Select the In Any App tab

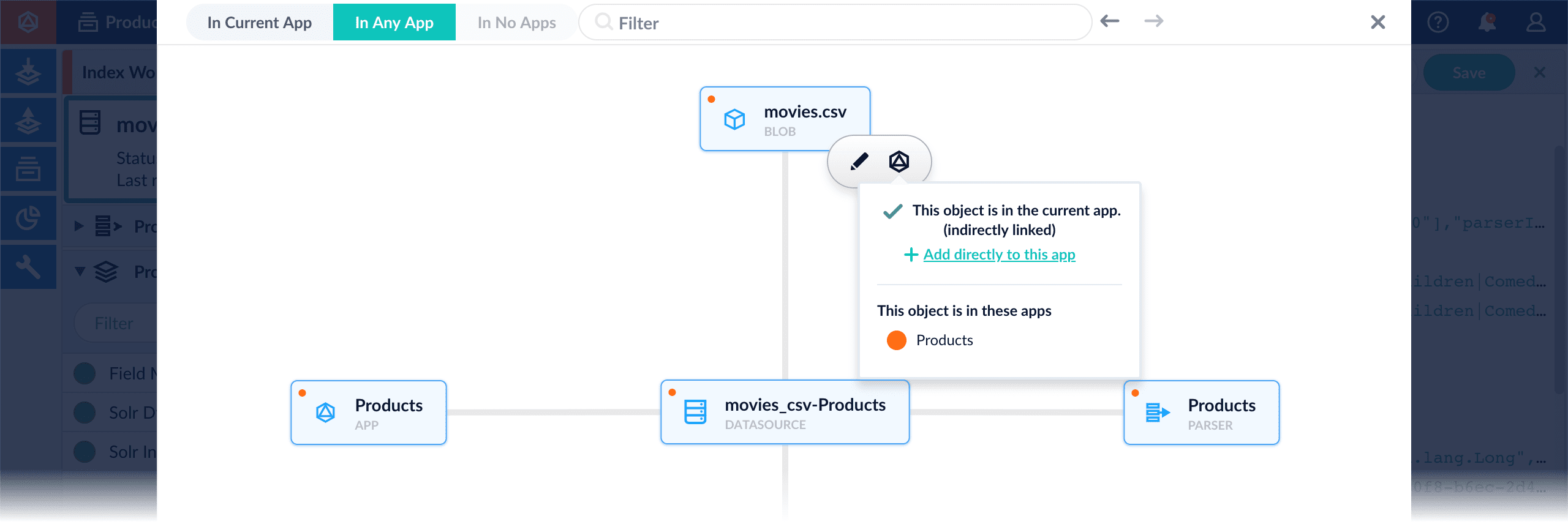tap(394, 23)
